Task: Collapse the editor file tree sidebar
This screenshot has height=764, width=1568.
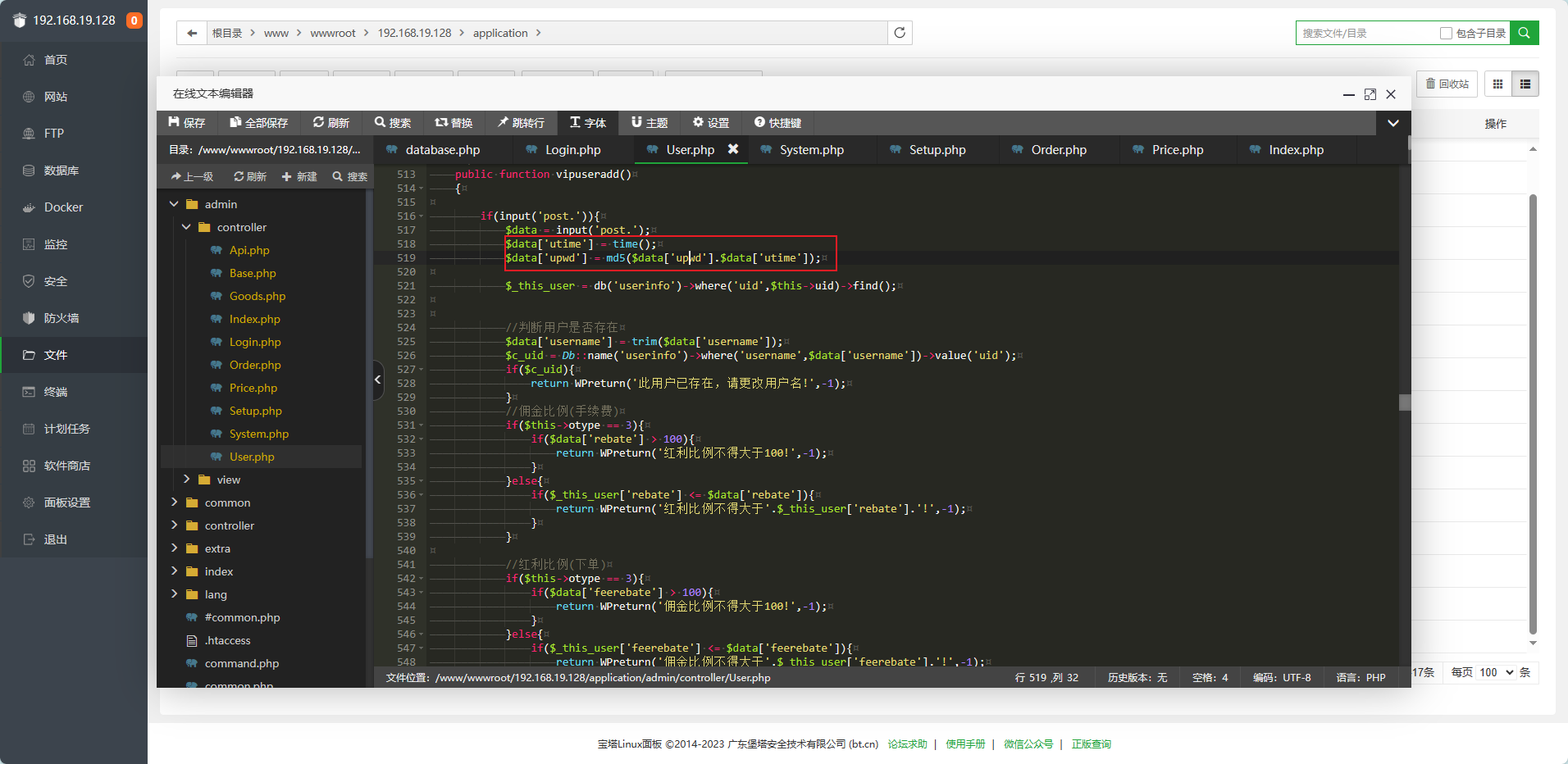Action: (378, 380)
